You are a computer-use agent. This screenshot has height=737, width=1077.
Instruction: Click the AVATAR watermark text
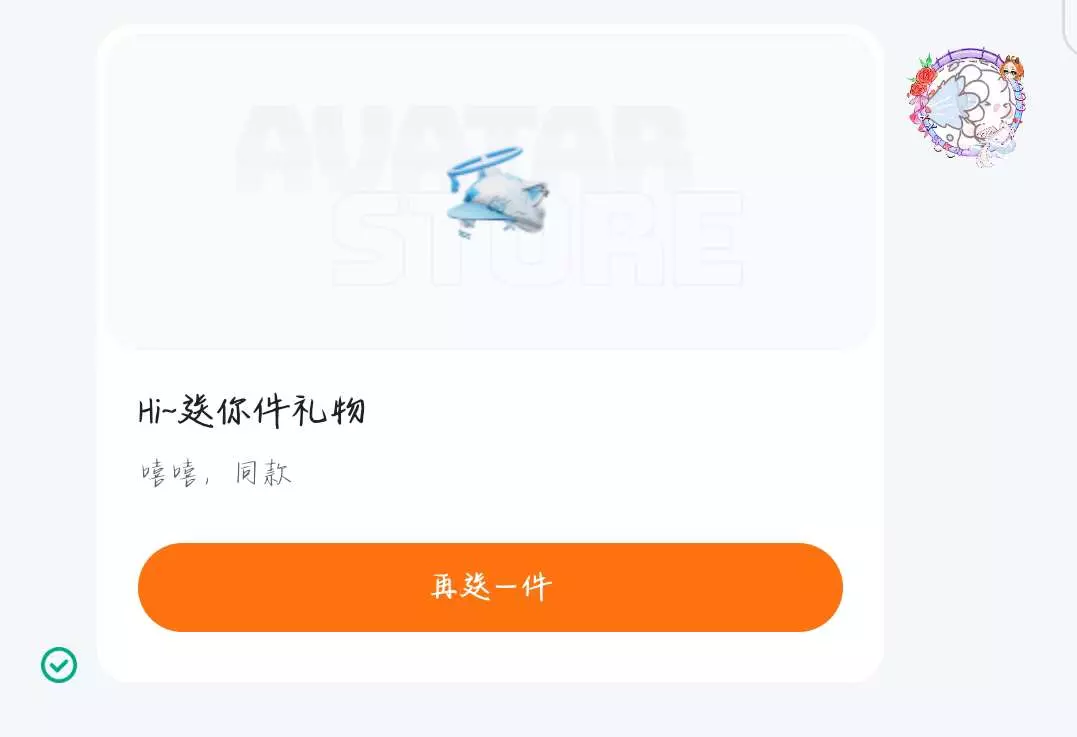point(462,149)
